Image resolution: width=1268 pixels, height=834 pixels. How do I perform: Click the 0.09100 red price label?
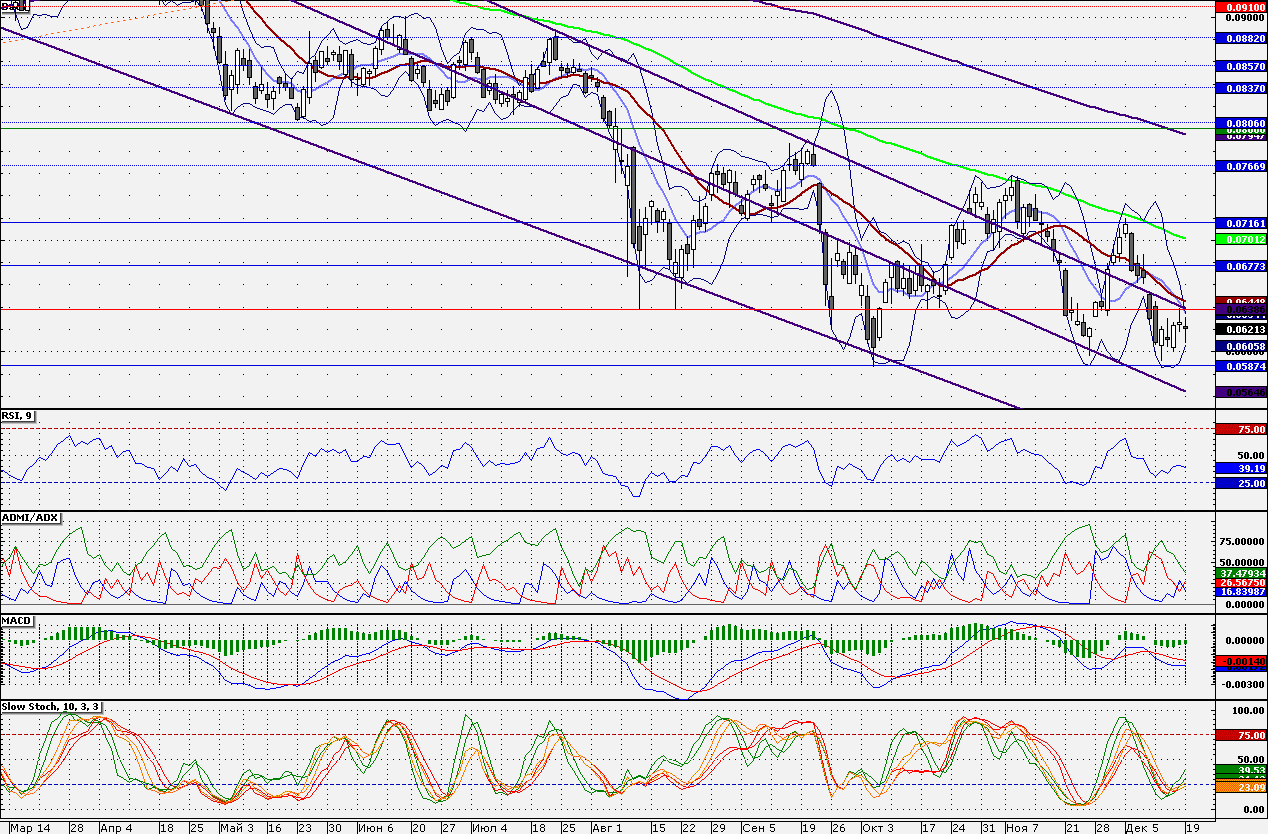(x=1240, y=6)
